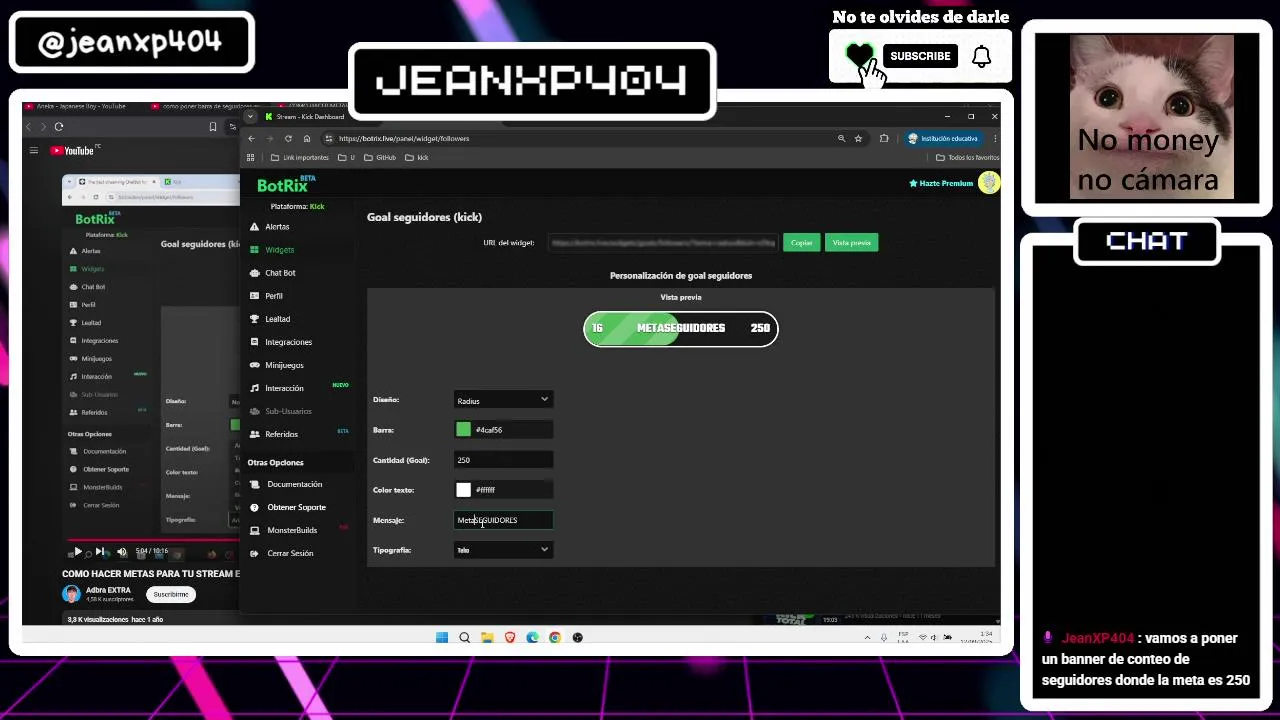Viewport: 1280px width, 720px height.
Task: Click the Copiar button for widget URL
Action: [802, 243]
